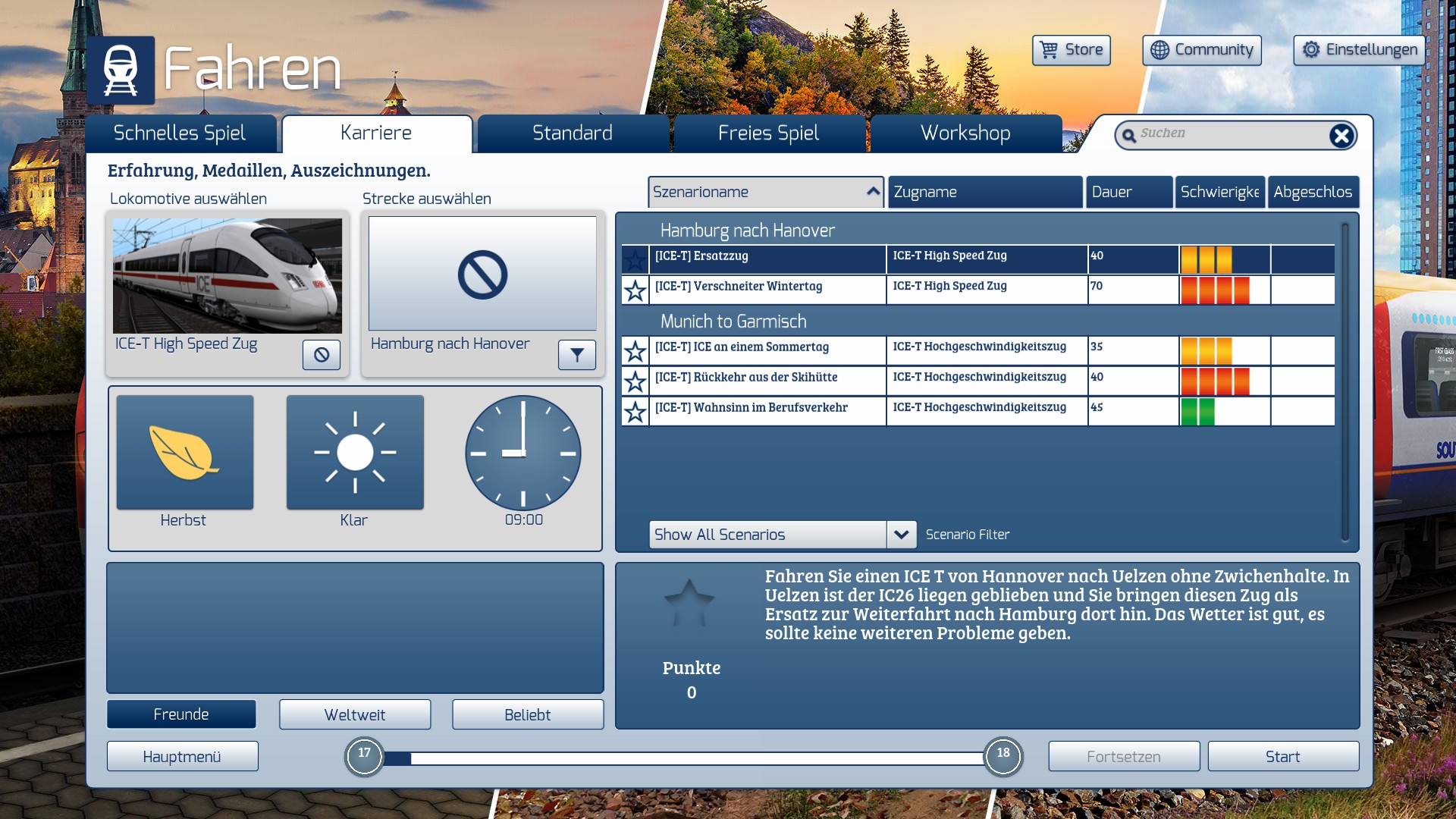Click the route filter funnel icon
Image resolution: width=1456 pixels, height=819 pixels.
tap(577, 355)
